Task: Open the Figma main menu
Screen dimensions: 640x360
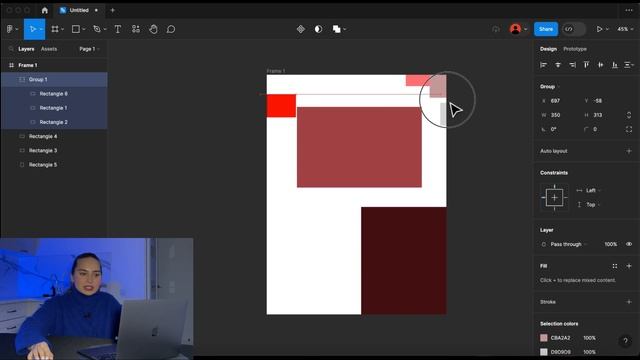Action: pos(10,29)
